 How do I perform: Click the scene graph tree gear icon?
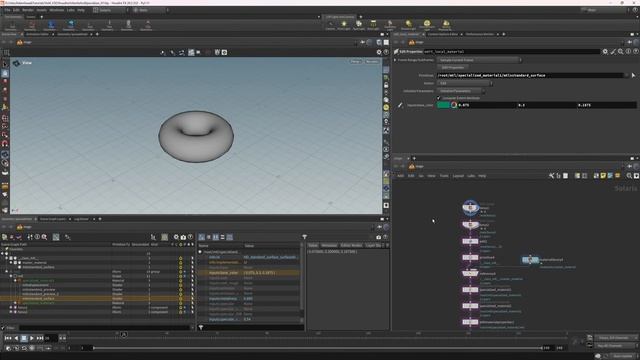click(176, 237)
